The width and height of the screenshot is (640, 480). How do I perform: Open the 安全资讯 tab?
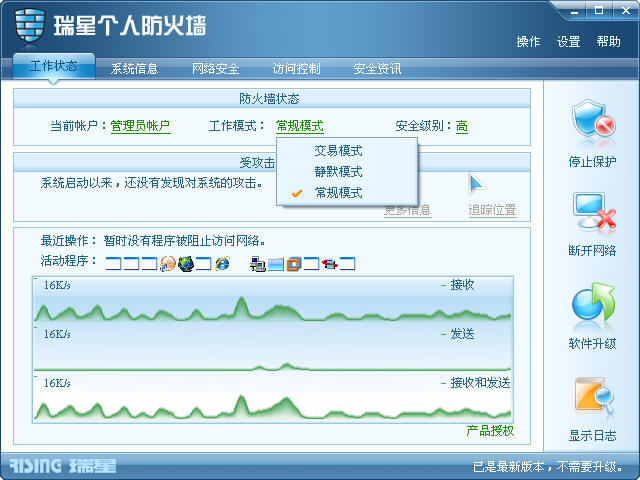(377, 68)
